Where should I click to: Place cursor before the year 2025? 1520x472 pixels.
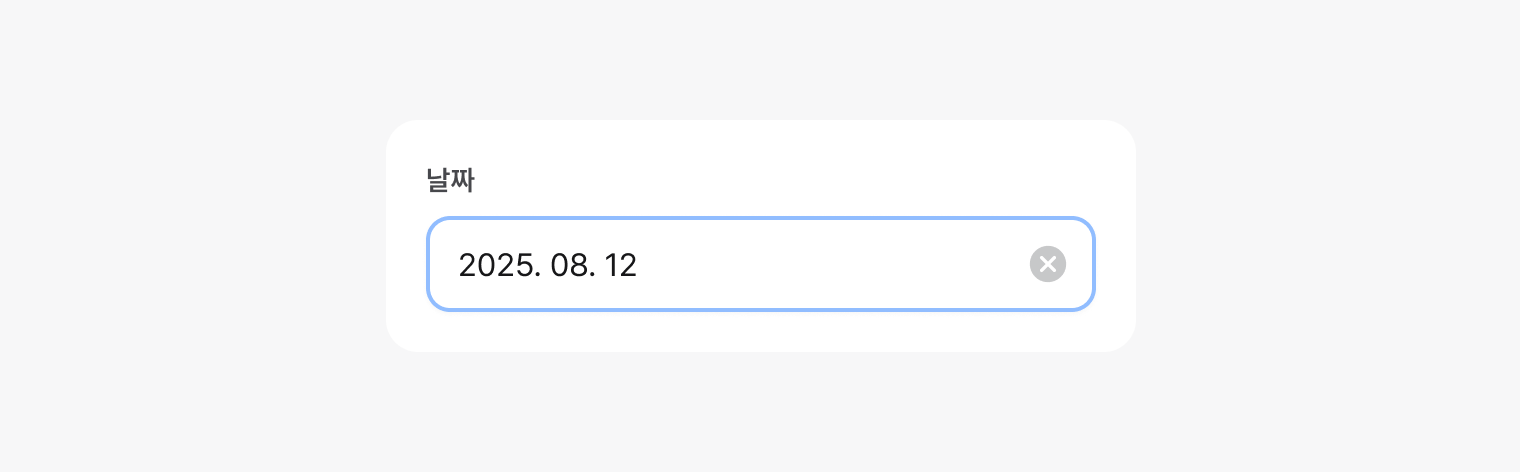pyautogui.click(x=458, y=265)
